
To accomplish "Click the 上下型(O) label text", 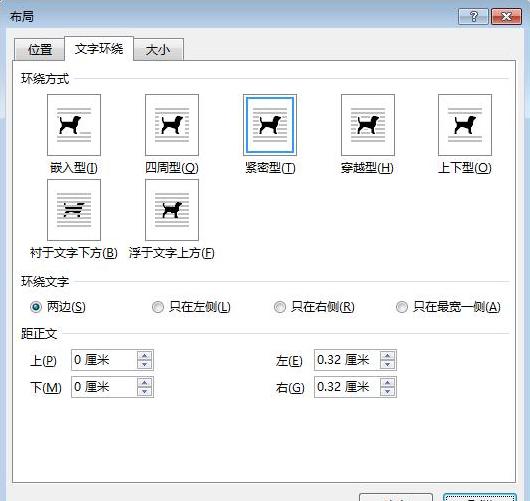I will (x=464, y=167).
